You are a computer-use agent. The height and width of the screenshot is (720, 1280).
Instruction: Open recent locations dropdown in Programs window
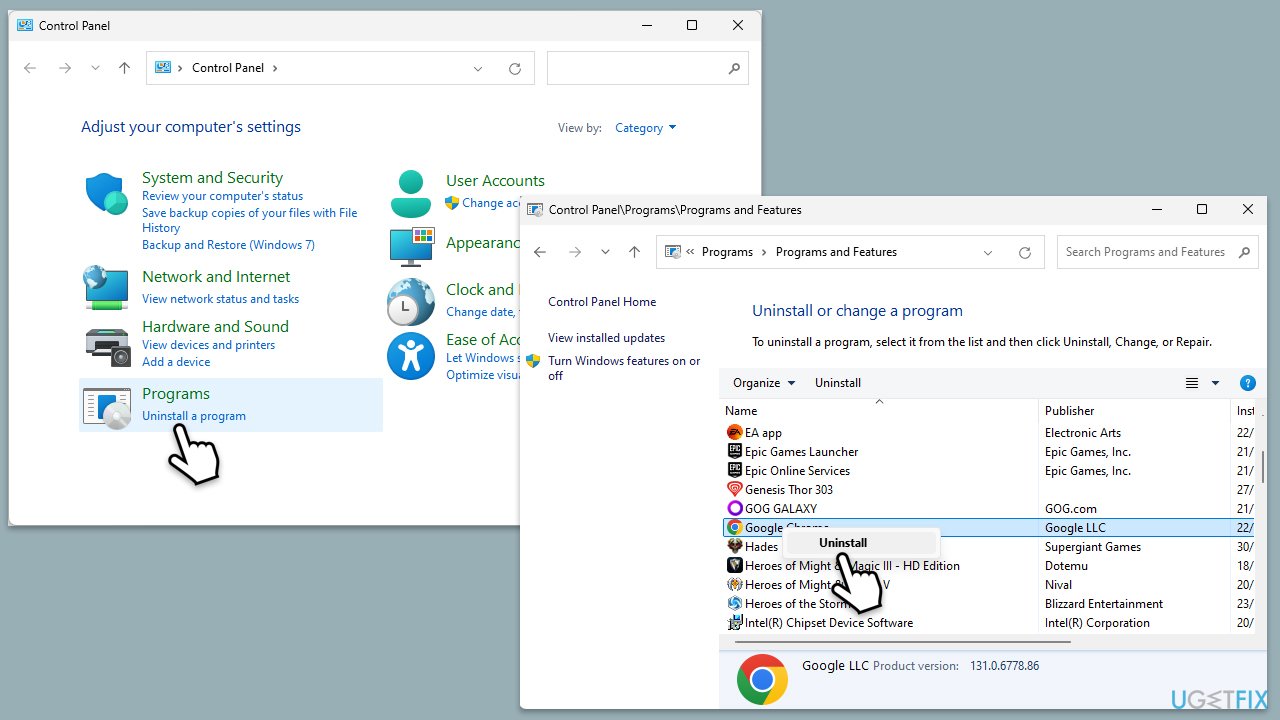point(605,252)
